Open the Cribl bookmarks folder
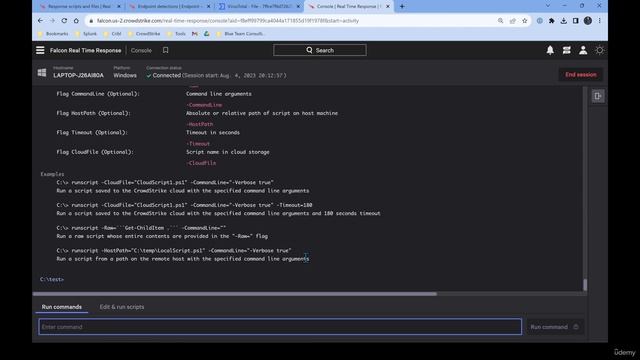Viewport: 640px width, 360px height. click(112, 34)
